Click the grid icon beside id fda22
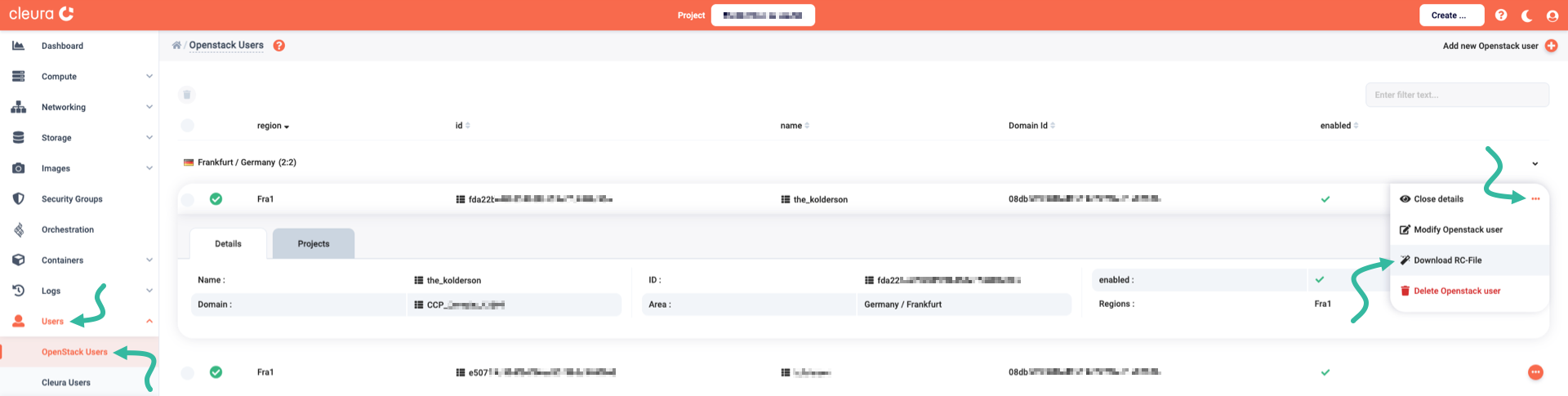Screen dimensions: 1568x396 461,199
